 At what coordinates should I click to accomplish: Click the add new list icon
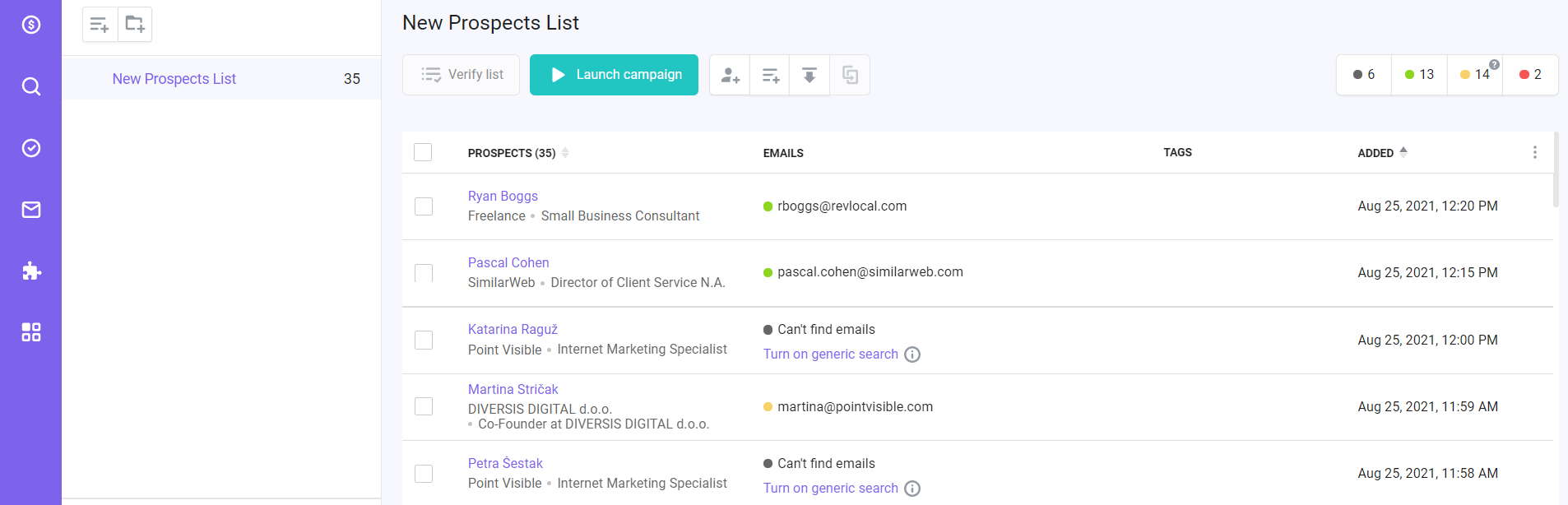(100, 25)
